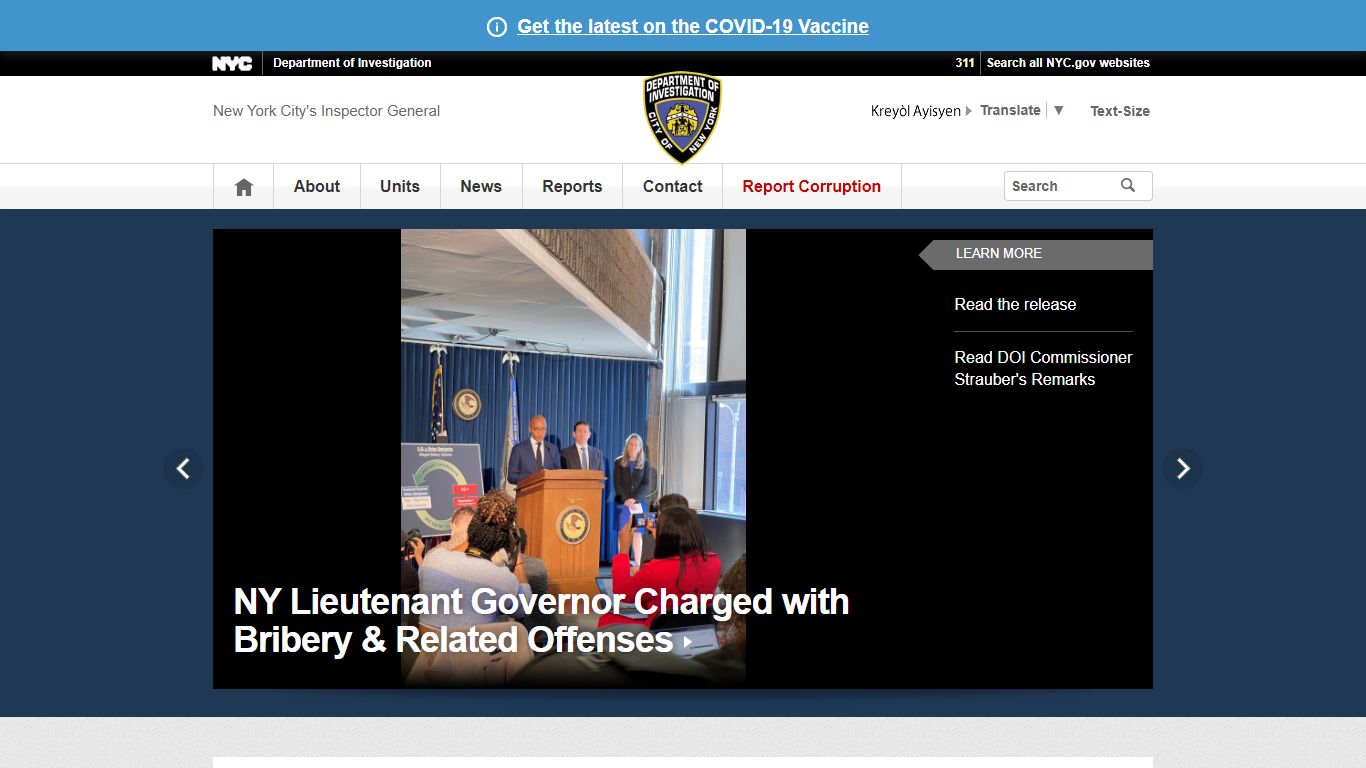Open the Units menu

coord(400,186)
